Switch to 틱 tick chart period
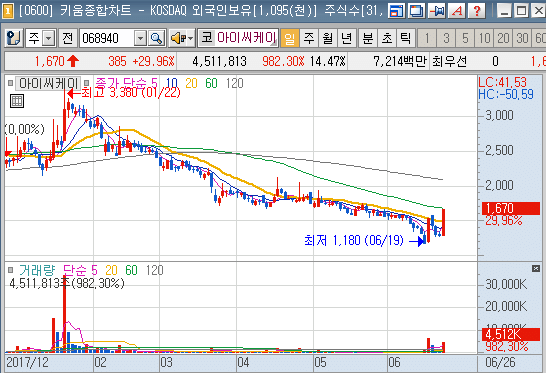The width and height of the screenshot is (546, 373). [406, 38]
